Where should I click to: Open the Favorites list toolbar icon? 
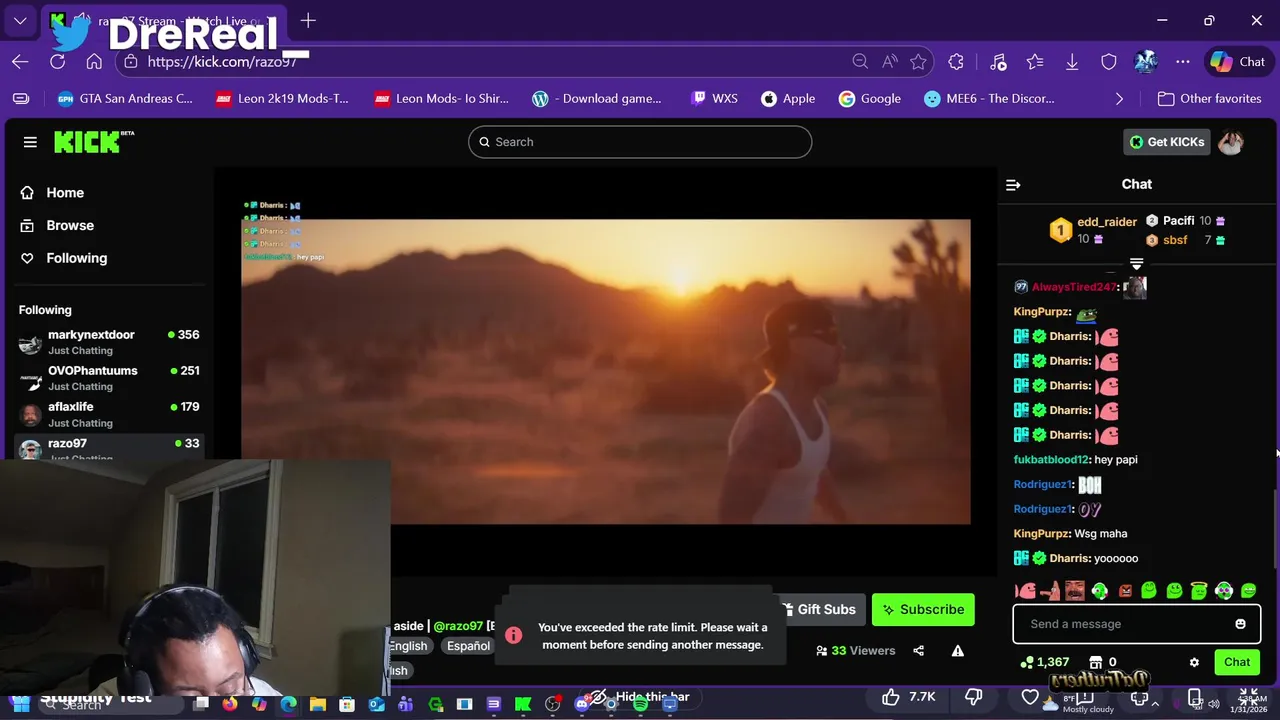tap(1035, 62)
